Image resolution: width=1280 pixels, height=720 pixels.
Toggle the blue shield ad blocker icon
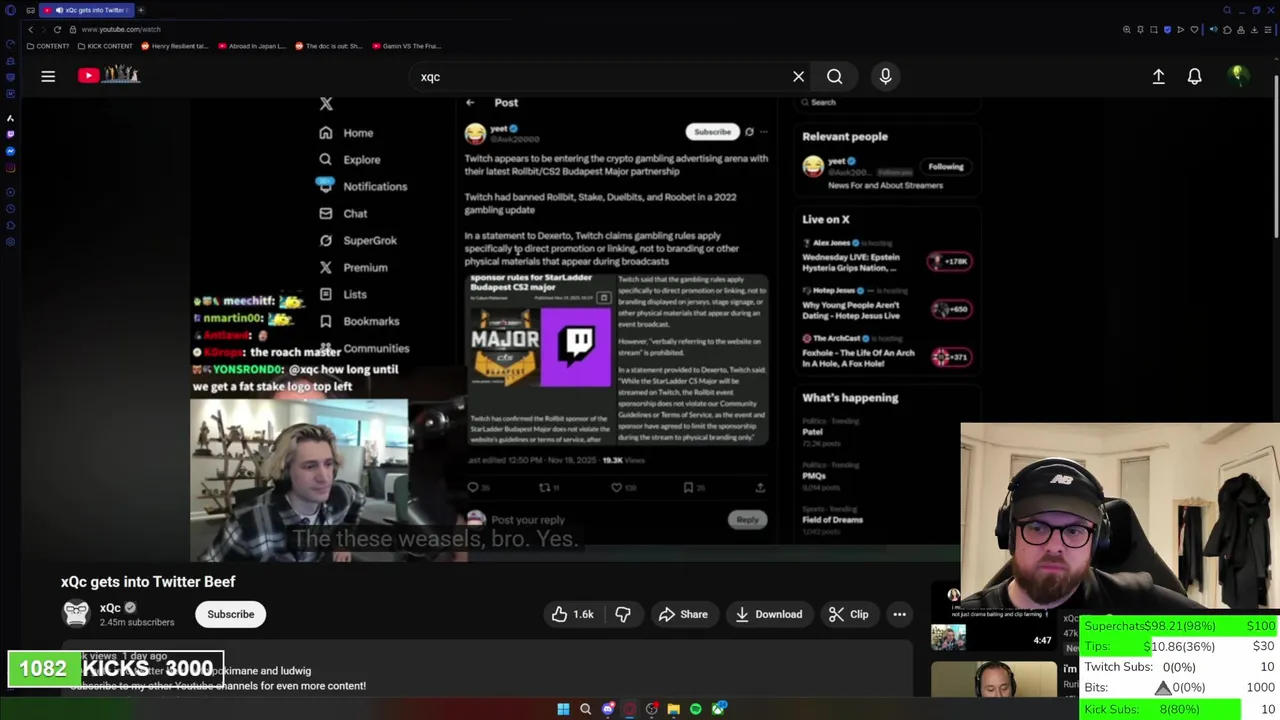(x=1167, y=30)
